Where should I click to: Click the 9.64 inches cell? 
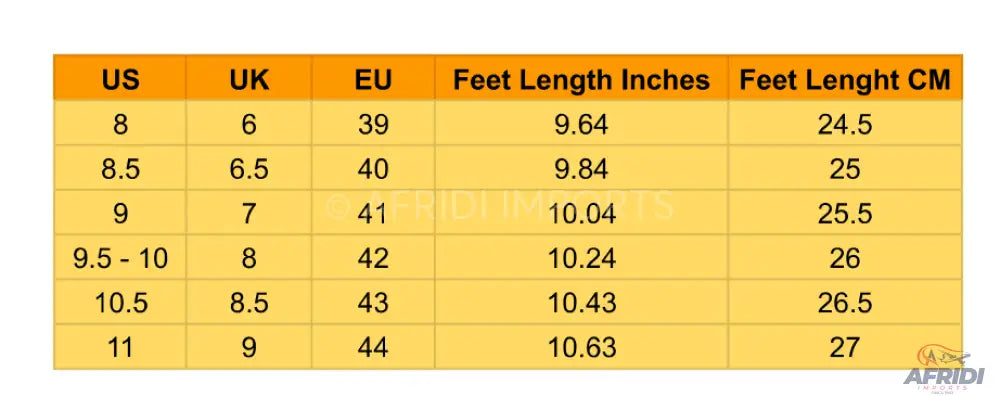click(581, 125)
